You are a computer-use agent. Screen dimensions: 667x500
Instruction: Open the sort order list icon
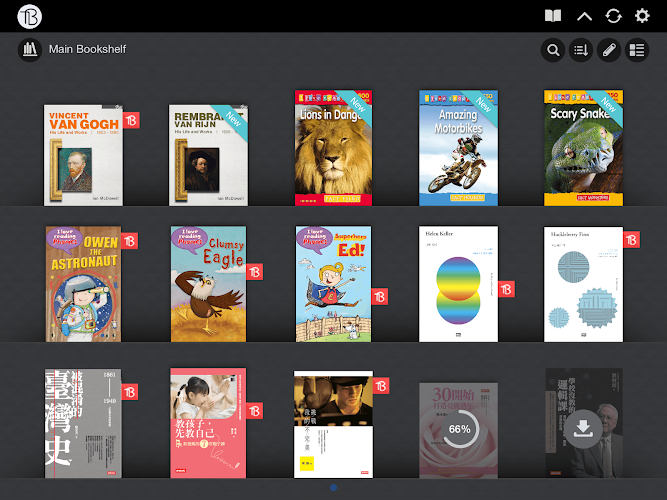click(580, 50)
